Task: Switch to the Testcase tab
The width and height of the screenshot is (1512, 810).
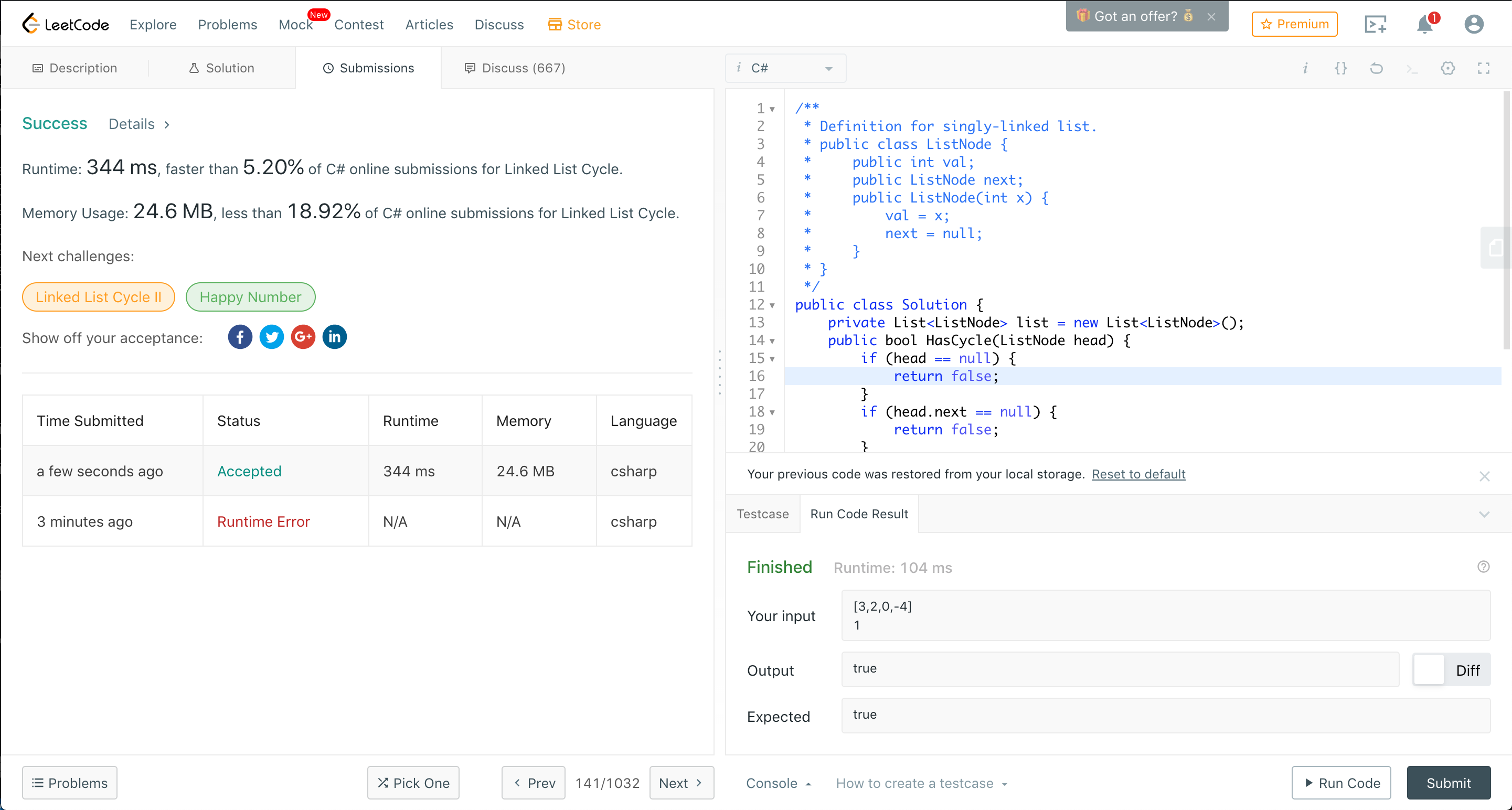Action: click(762, 514)
